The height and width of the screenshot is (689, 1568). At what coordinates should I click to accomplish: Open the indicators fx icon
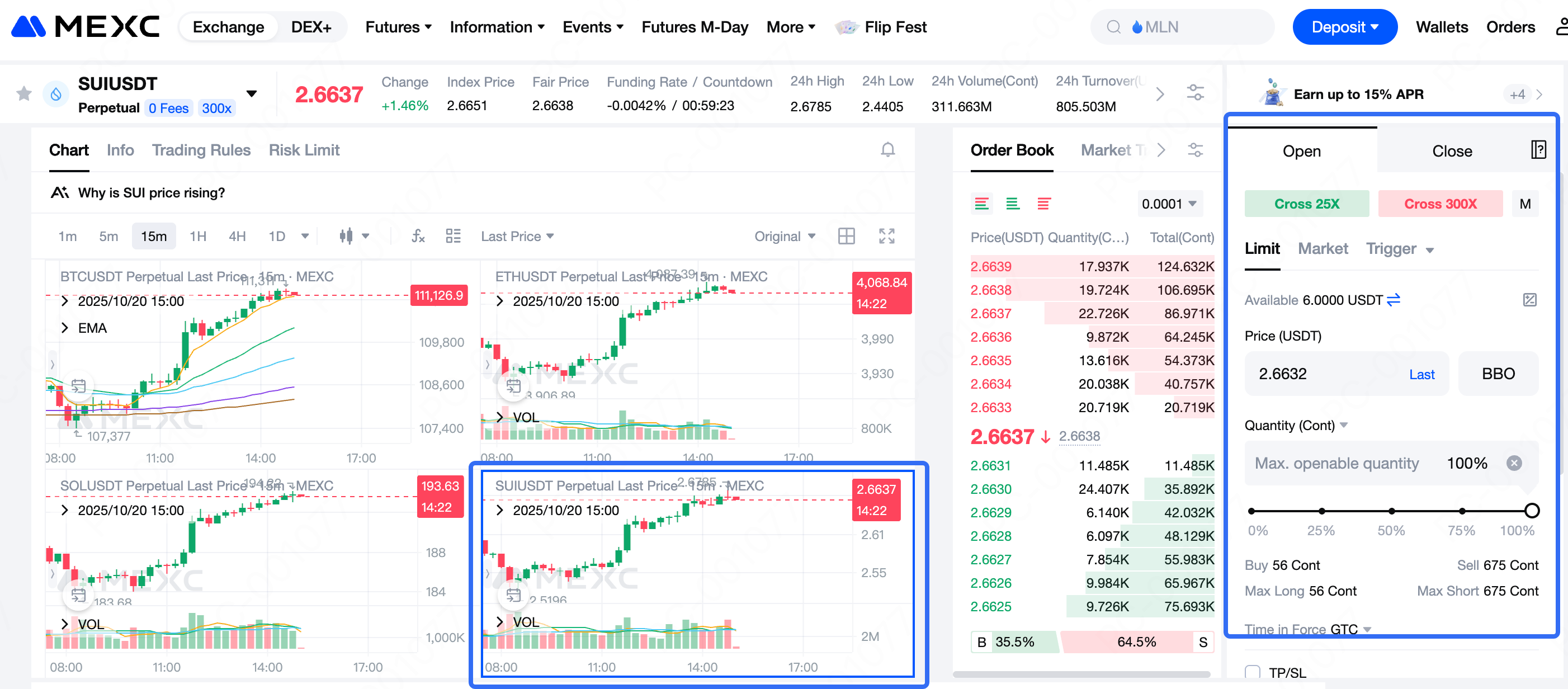click(x=418, y=236)
